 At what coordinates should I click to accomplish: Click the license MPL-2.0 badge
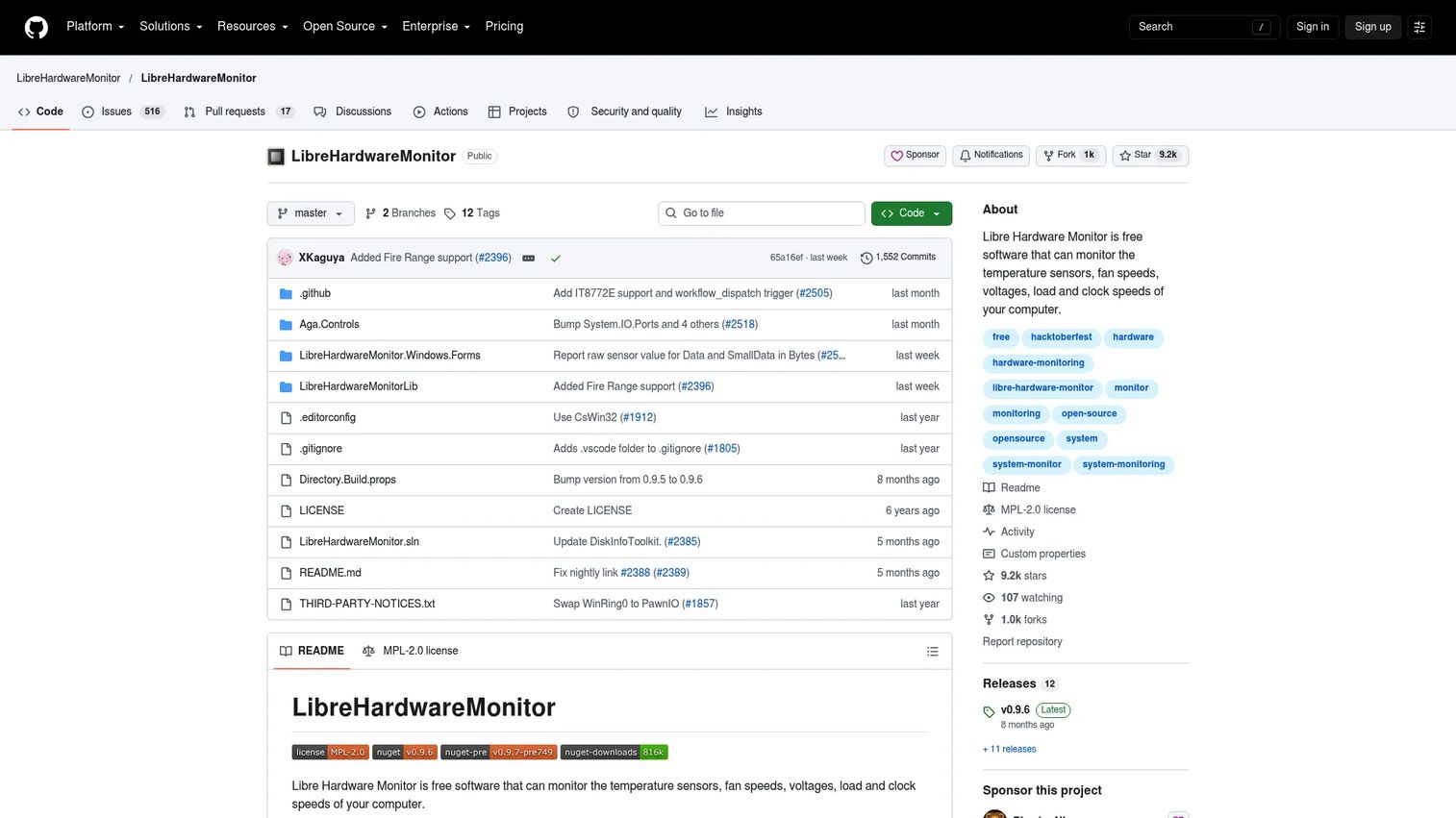(x=330, y=753)
